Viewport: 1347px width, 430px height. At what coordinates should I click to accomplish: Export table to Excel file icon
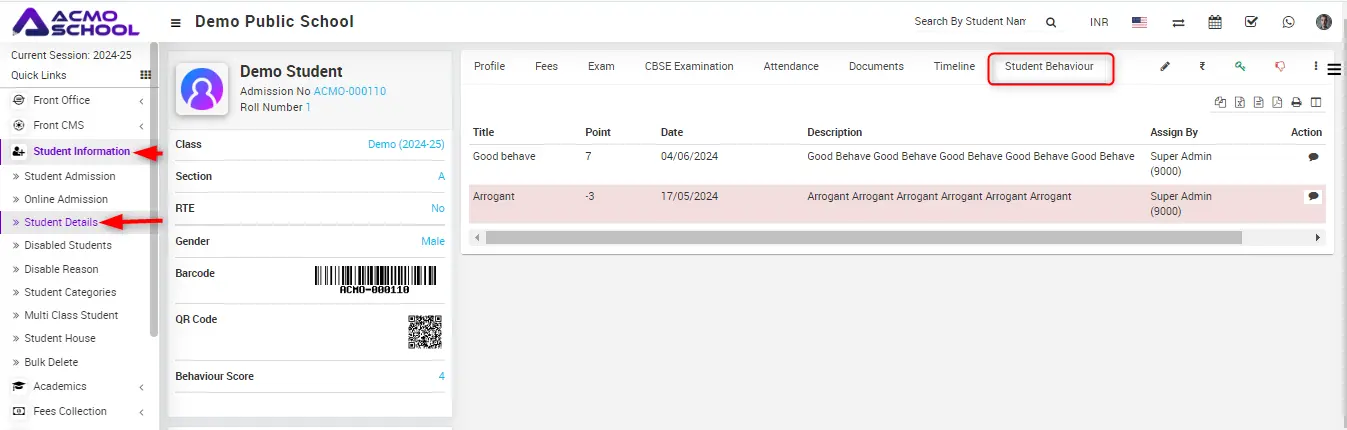point(1239,102)
